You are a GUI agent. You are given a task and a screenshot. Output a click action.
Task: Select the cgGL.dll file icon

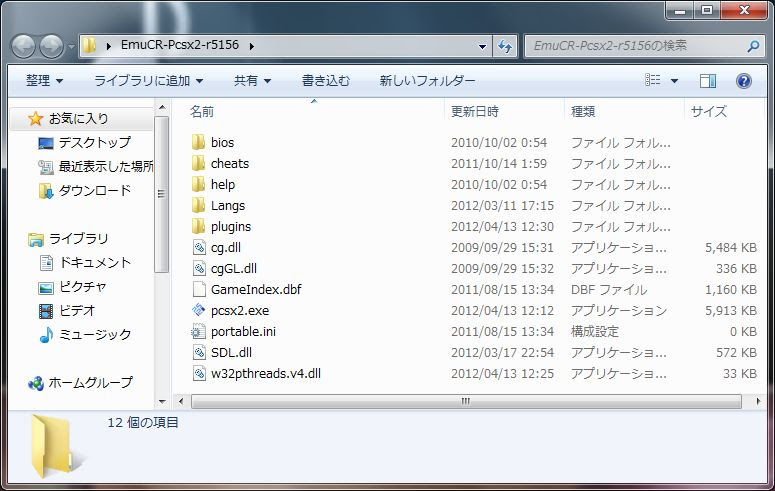tap(199, 268)
